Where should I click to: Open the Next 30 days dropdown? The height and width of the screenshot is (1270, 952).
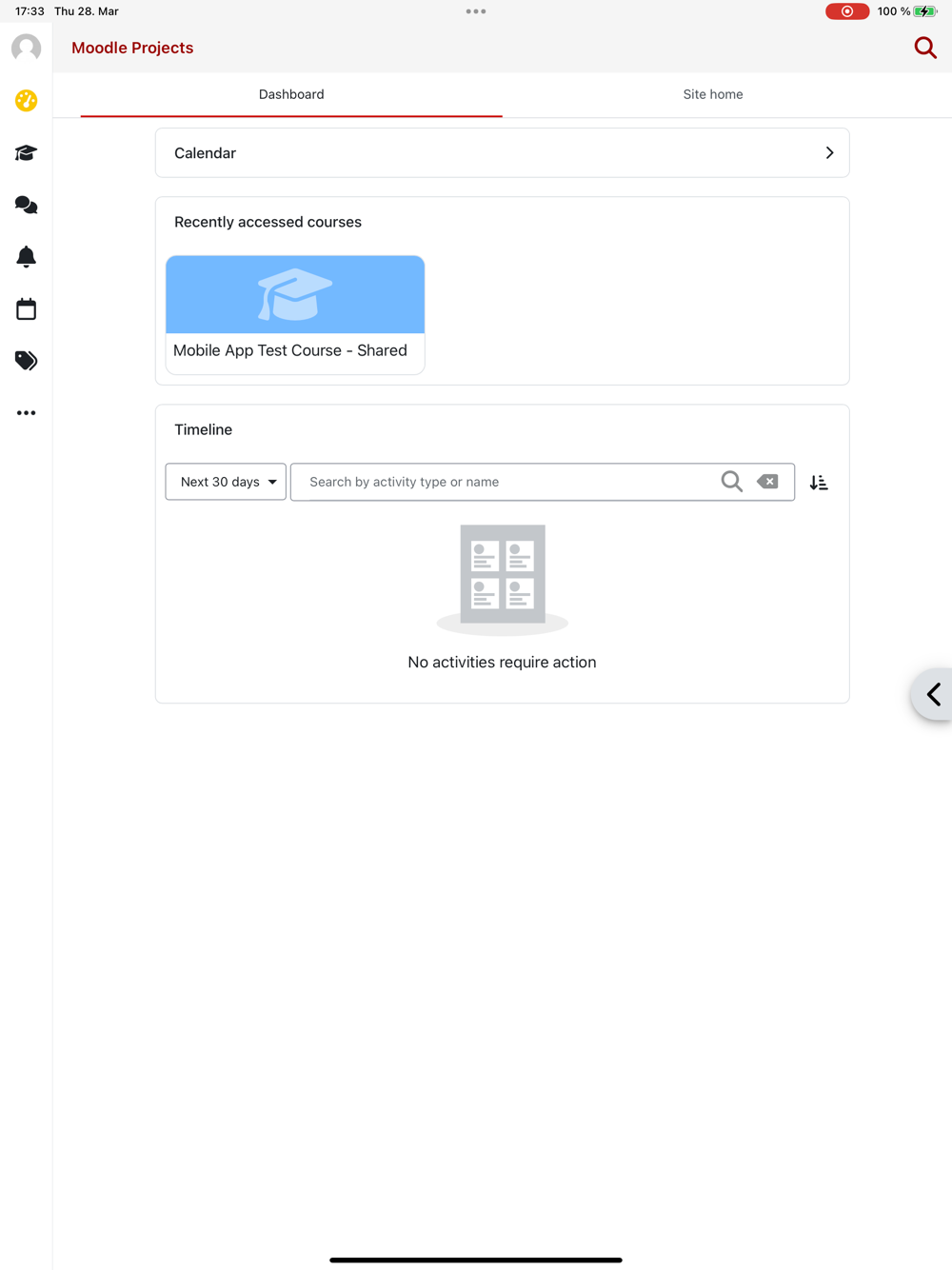pyautogui.click(x=226, y=482)
